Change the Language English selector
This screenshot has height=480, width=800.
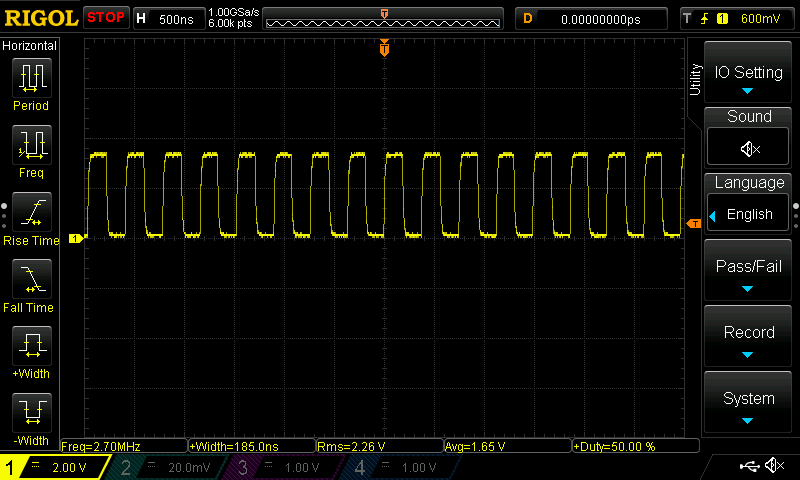coord(748,214)
